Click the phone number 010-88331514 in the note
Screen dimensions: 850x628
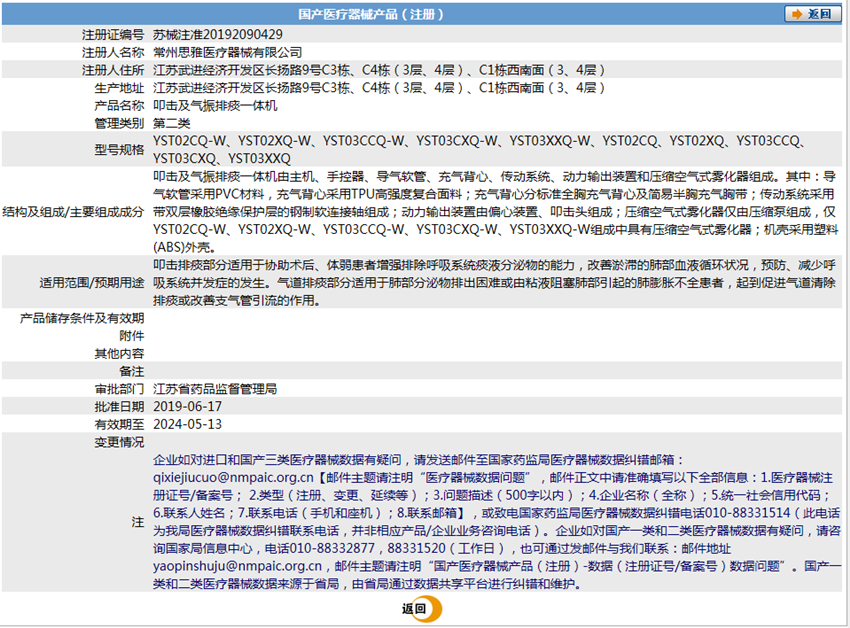(748, 512)
